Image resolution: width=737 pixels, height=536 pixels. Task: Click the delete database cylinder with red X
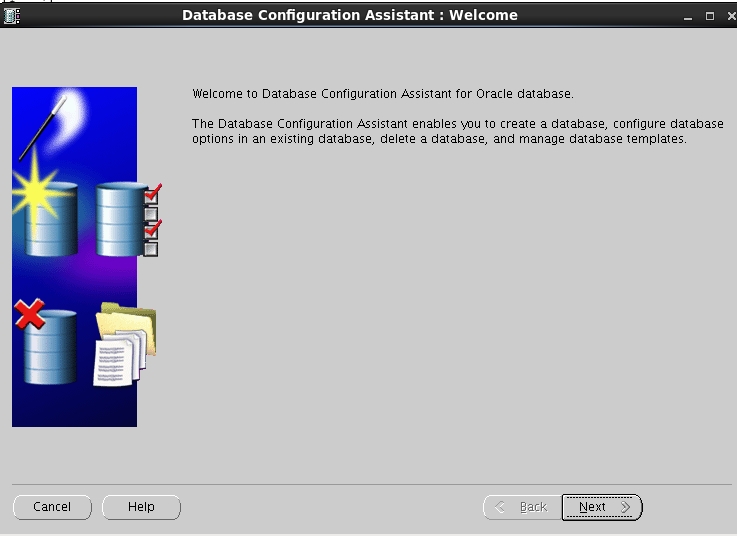tap(46, 342)
